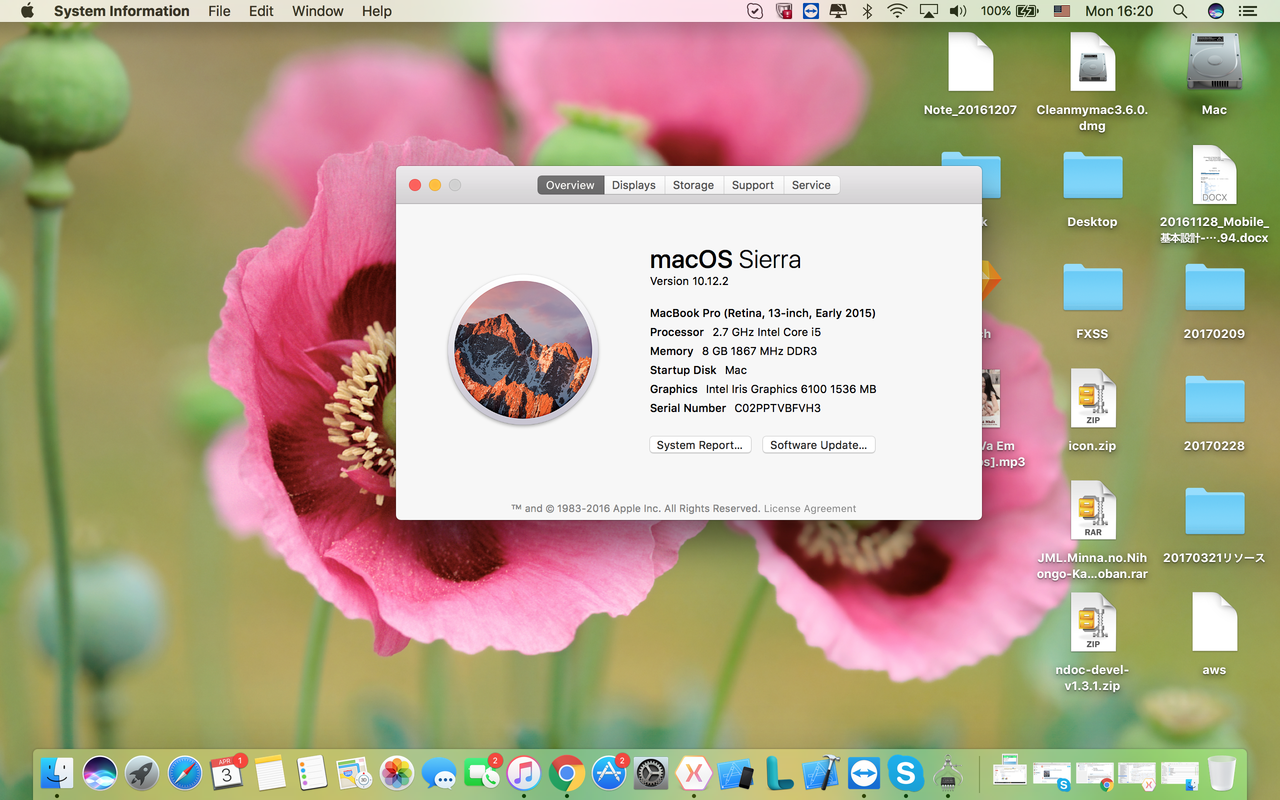Open App Store icon in Dock

tap(609, 772)
